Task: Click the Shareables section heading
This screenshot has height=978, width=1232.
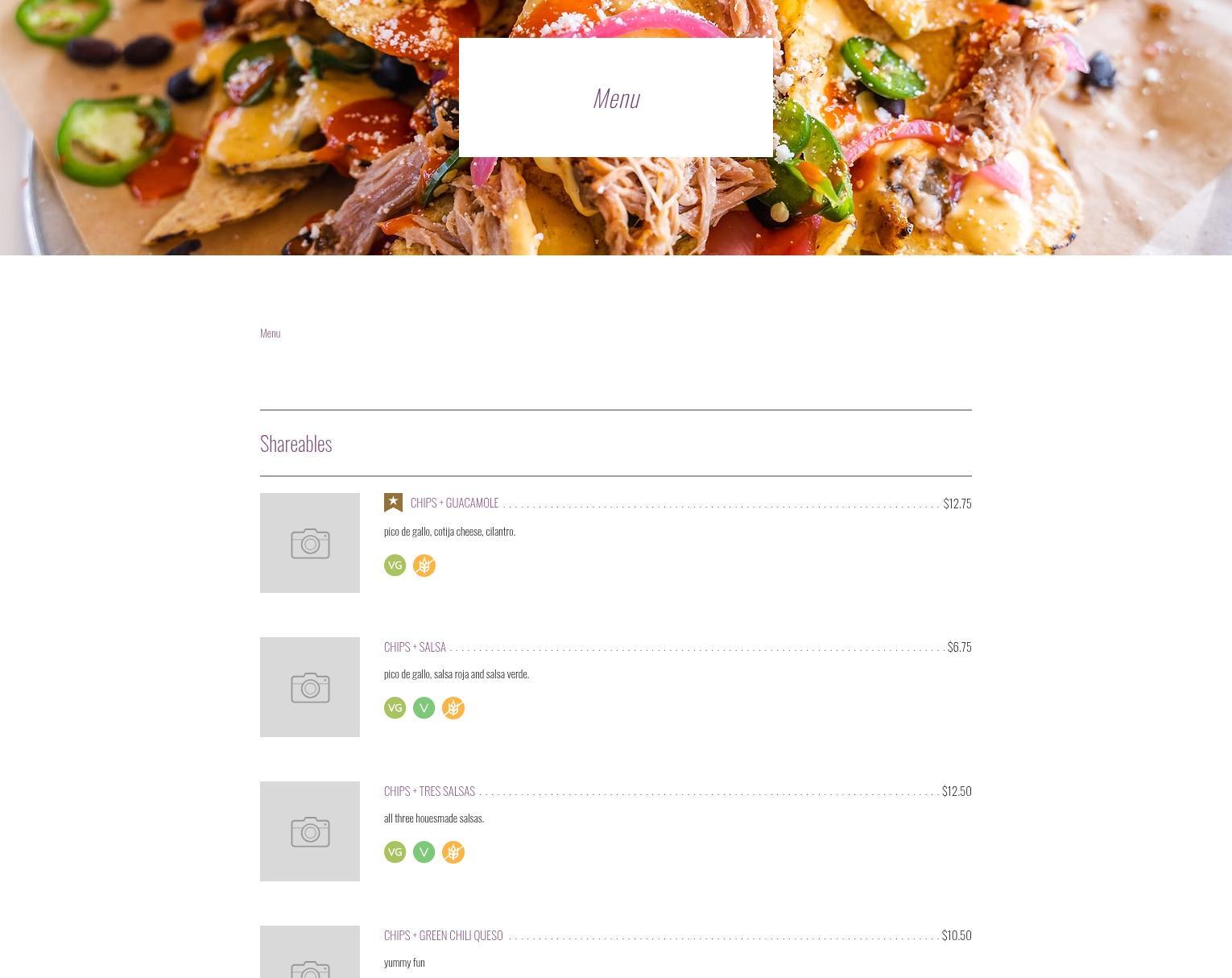Action: [296, 444]
